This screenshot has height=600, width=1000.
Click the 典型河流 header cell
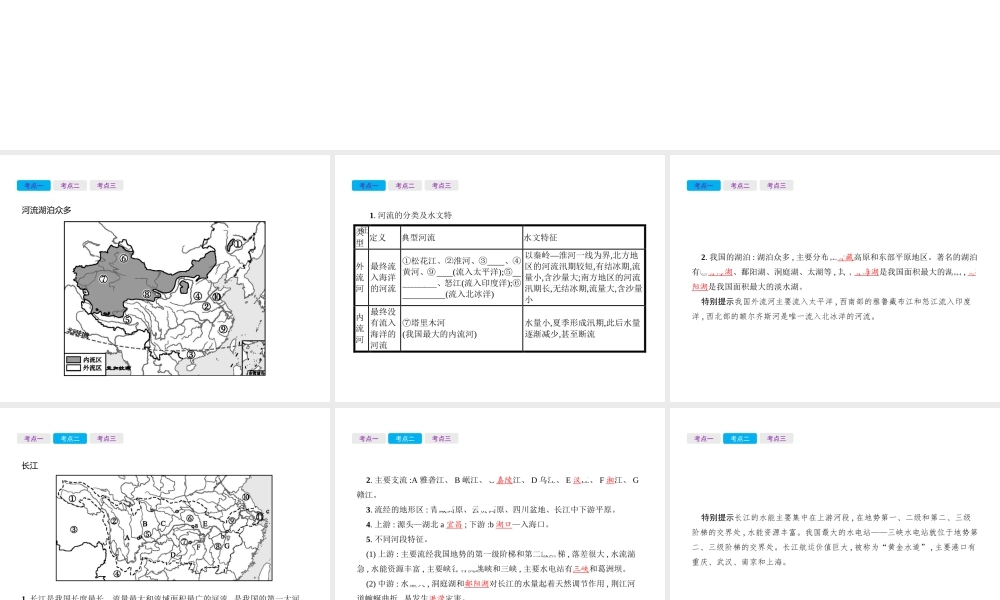coord(461,237)
